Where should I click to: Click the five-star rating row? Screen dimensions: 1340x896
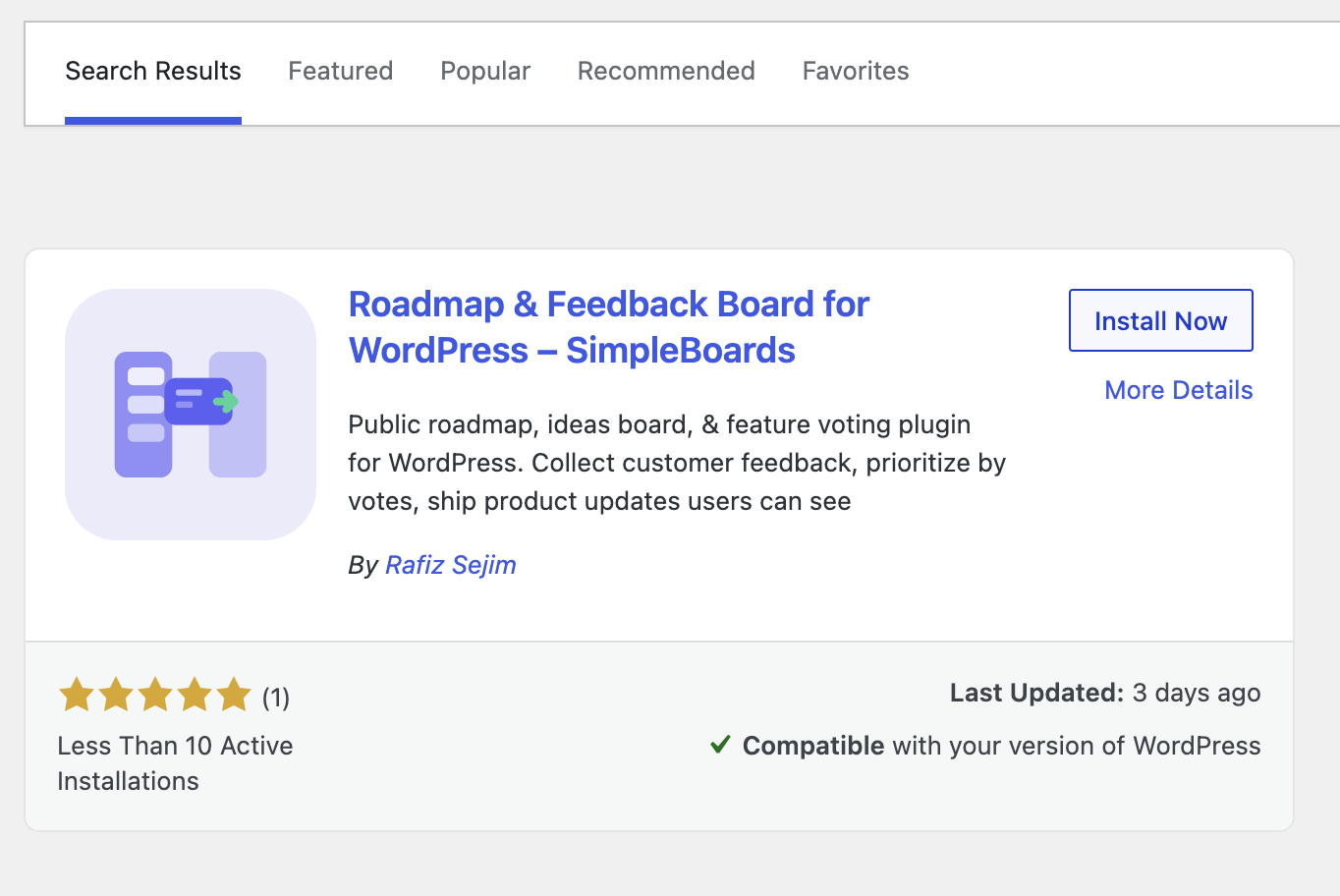[x=155, y=695]
